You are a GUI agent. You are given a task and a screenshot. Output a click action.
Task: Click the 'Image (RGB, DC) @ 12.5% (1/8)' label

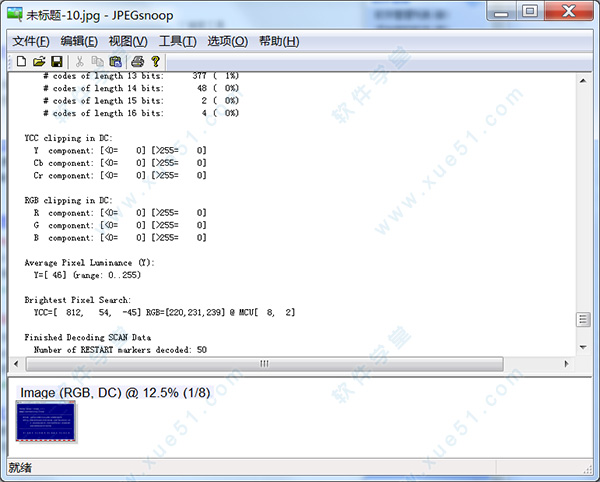click(115, 392)
